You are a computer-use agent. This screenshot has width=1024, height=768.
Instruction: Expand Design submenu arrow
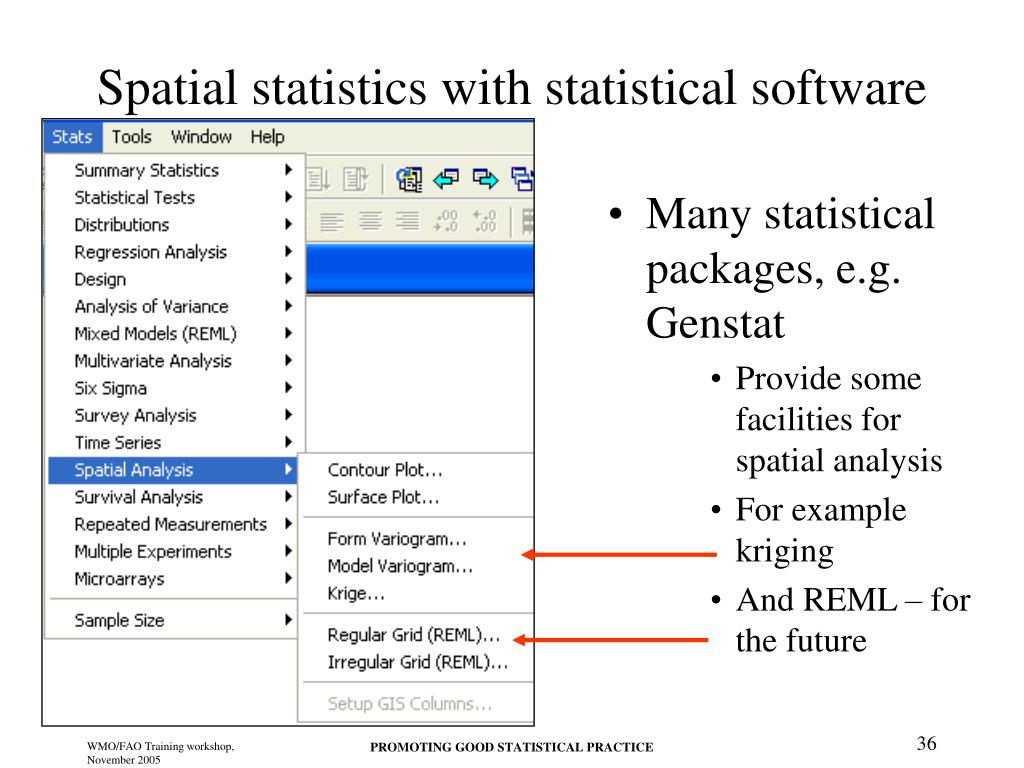pos(288,278)
